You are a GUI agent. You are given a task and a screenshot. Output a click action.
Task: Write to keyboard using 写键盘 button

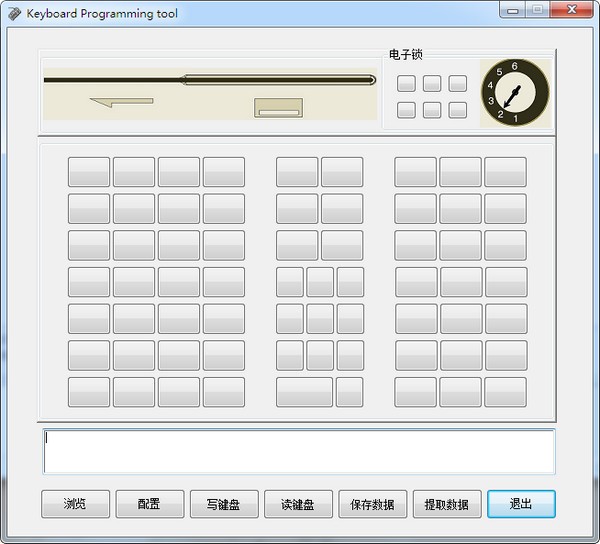(224, 504)
